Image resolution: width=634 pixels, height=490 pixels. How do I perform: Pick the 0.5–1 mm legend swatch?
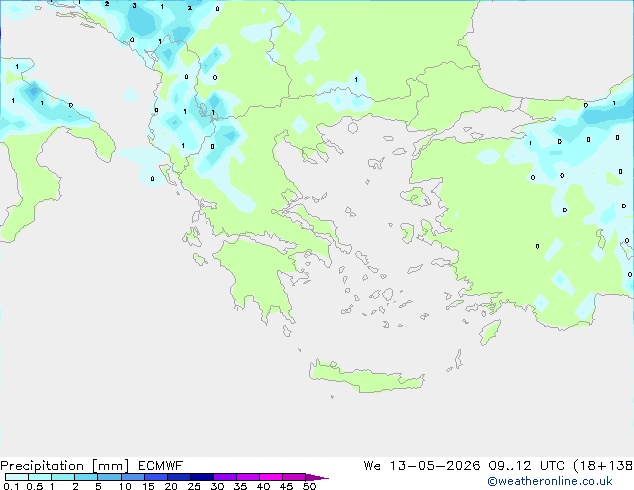(x=40, y=477)
